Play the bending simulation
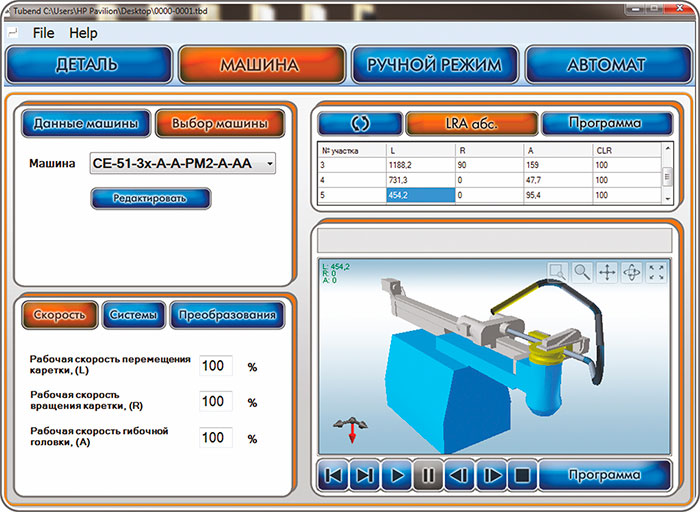 pyautogui.click(x=397, y=475)
